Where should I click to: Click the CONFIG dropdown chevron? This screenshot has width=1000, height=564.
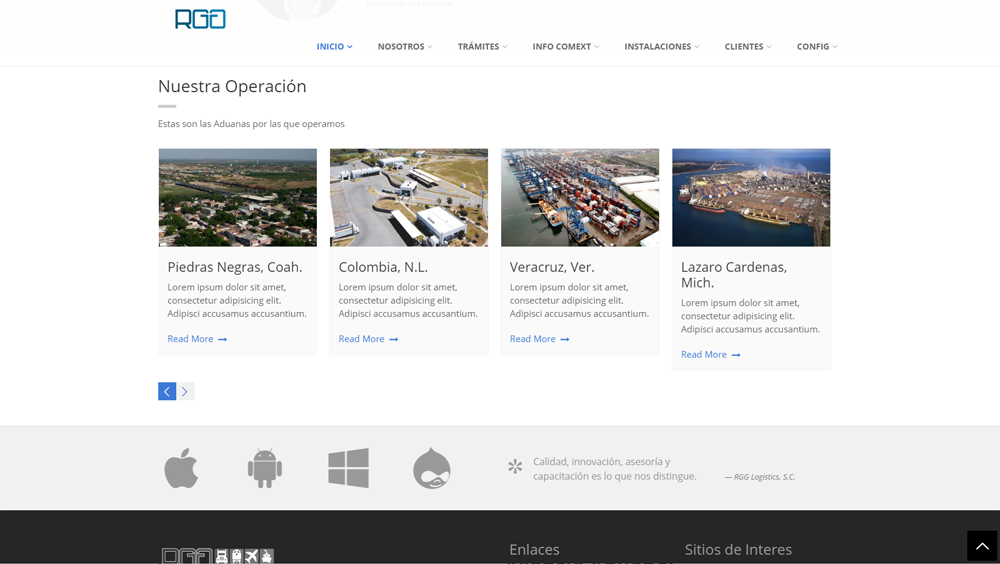tap(835, 47)
